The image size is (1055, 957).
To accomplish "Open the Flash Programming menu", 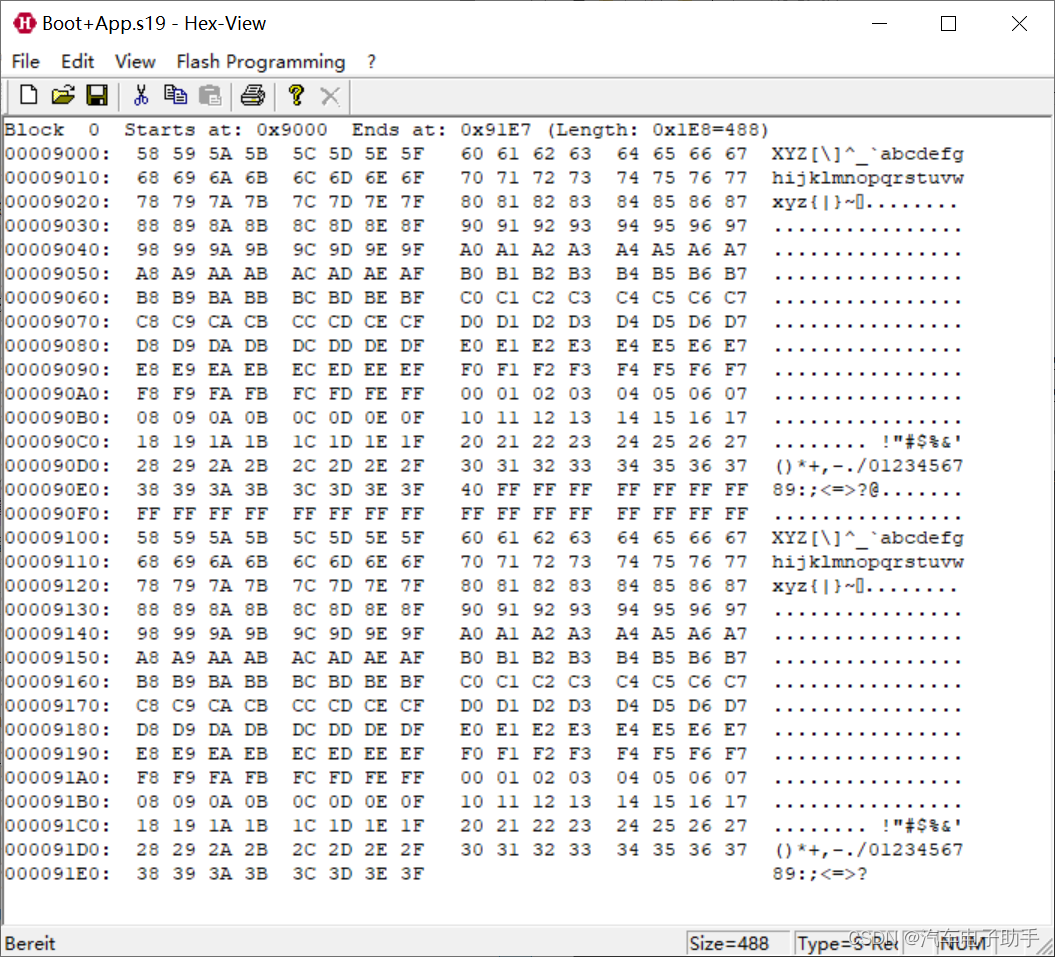I will click(x=260, y=61).
